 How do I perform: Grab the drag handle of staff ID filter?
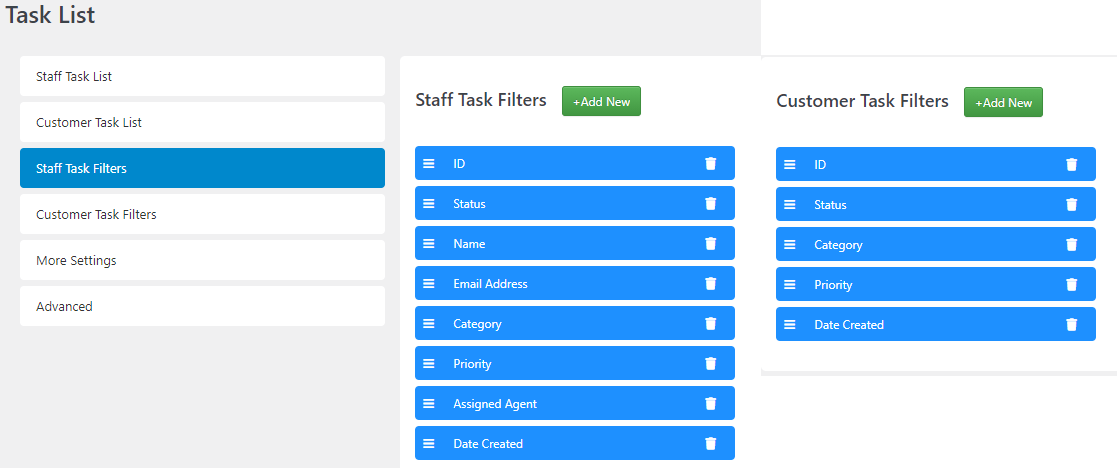tap(429, 164)
